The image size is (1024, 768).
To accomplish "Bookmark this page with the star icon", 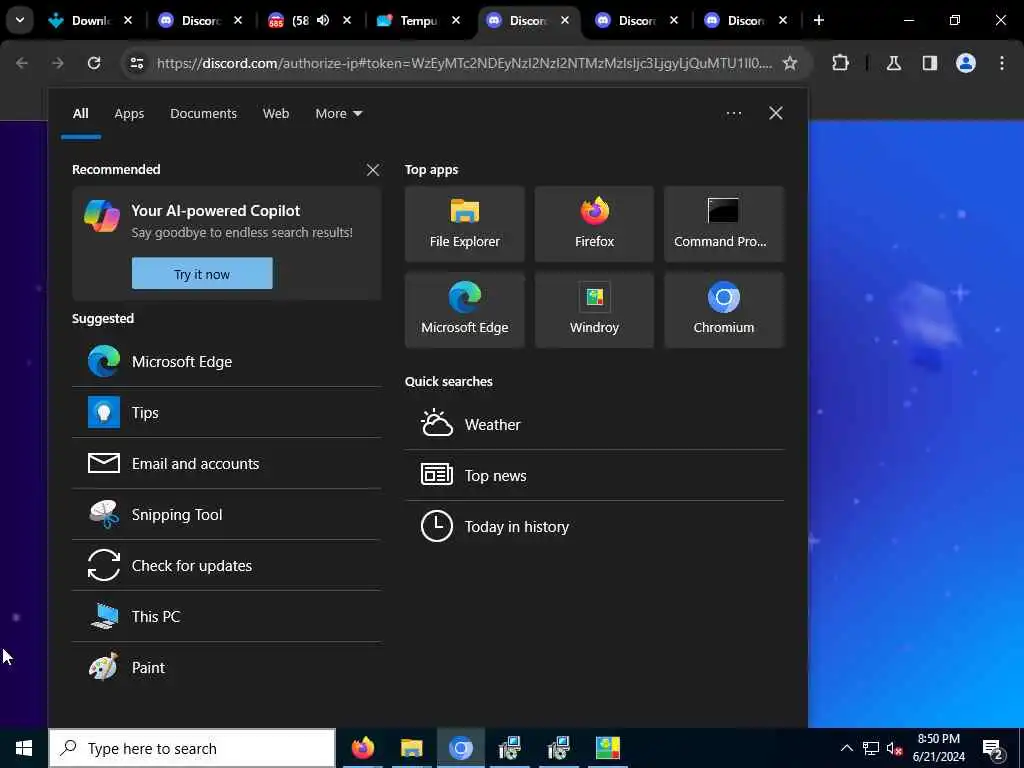I will pyautogui.click(x=790, y=63).
